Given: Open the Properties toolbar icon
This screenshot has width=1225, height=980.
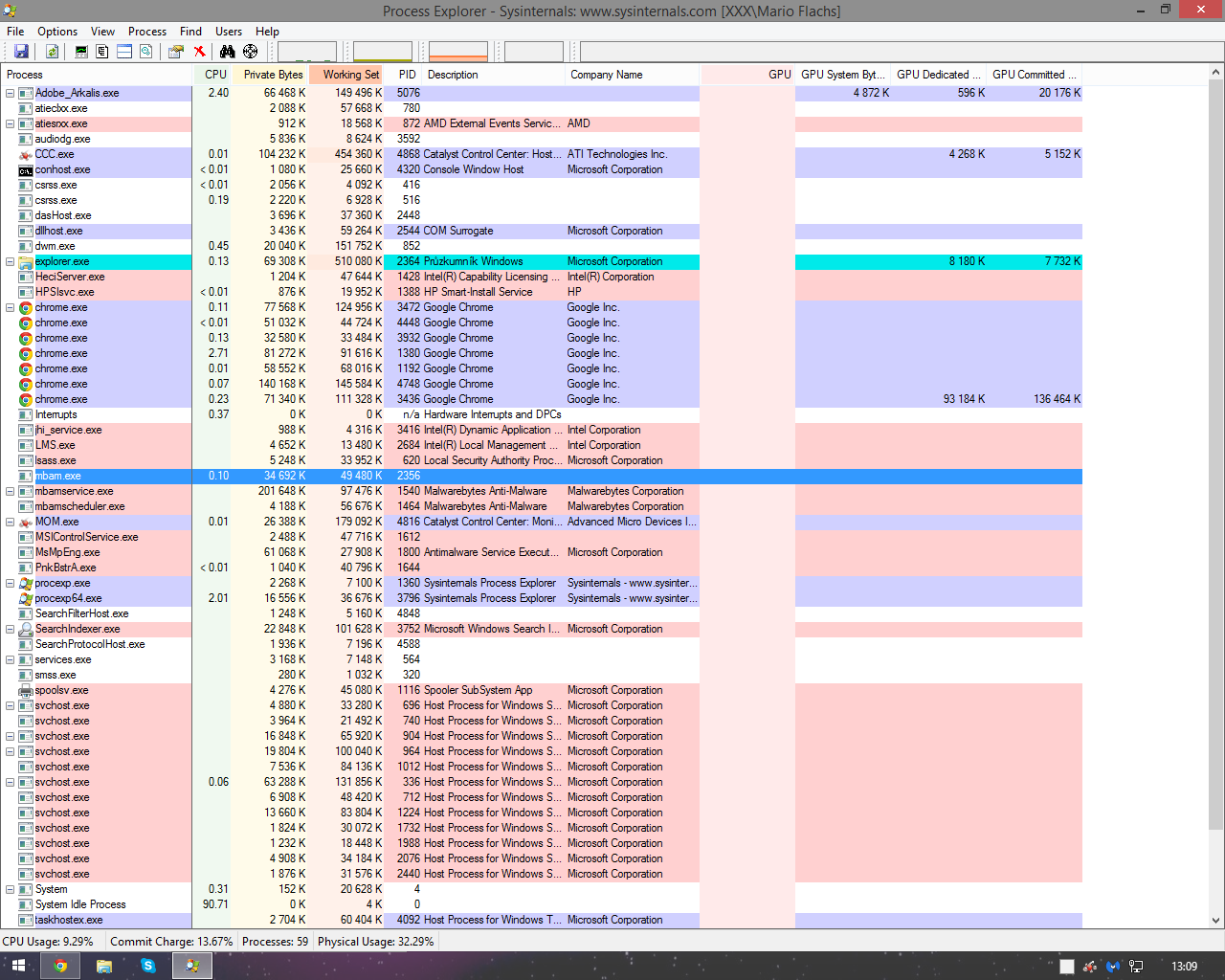Looking at the screenshot, I should [x=176, y=52].
